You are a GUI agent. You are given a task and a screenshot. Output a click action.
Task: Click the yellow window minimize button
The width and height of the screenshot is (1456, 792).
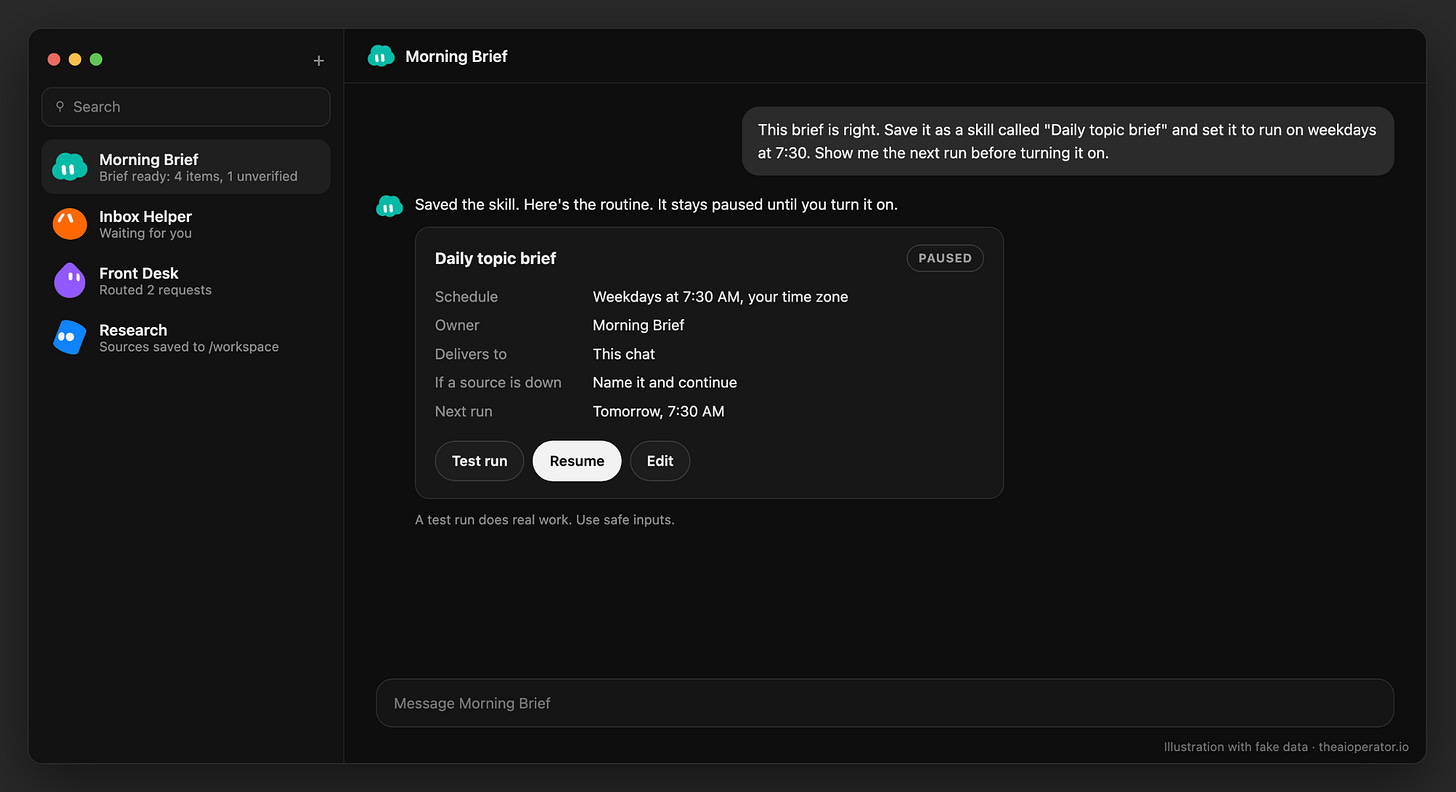75,59
